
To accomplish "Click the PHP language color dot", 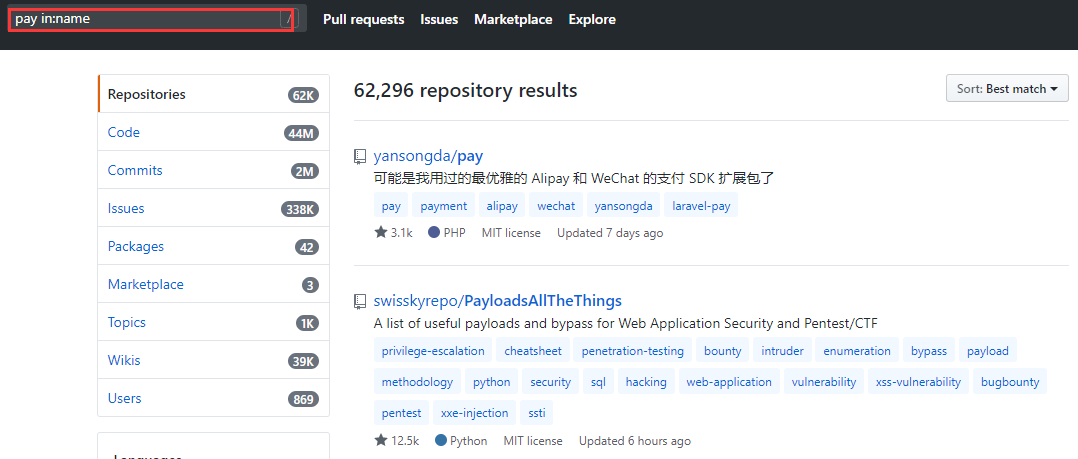I will click(x=434, y=232).
